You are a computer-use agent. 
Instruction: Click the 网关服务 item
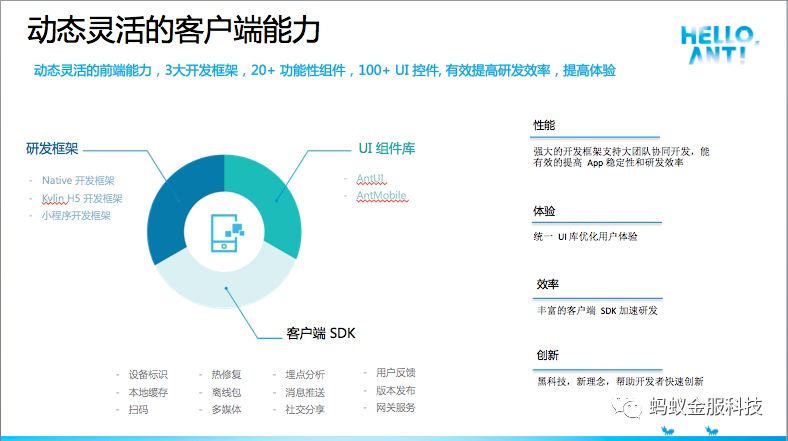[396, 407]
